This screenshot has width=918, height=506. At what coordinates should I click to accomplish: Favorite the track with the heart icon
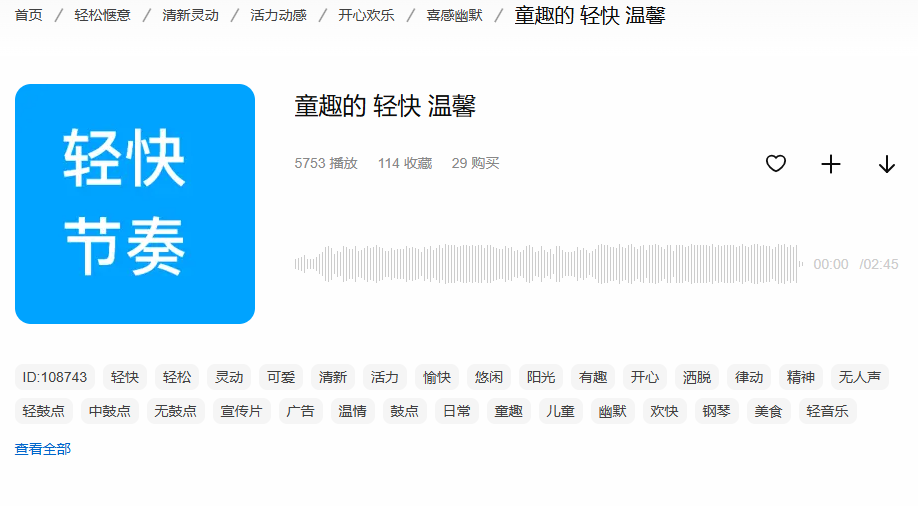pyautogui.click(x=776, y=163)
